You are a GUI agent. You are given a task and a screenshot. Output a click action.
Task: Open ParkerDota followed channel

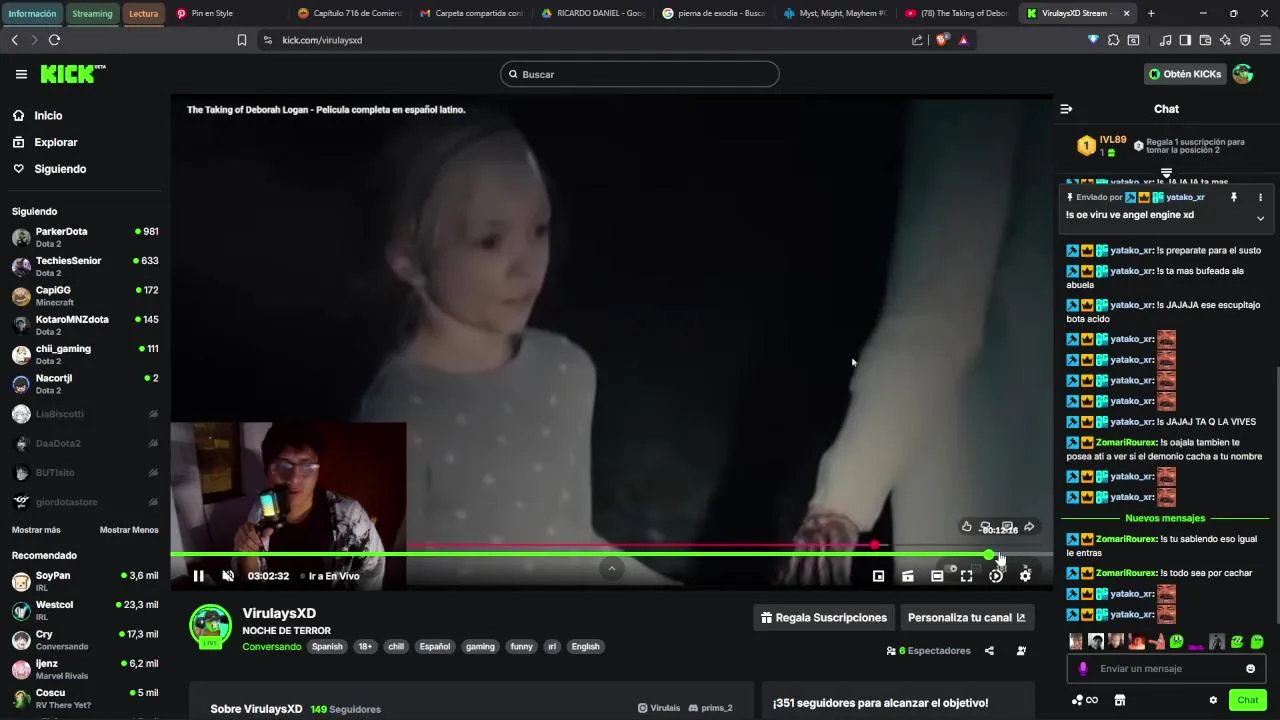85,237
